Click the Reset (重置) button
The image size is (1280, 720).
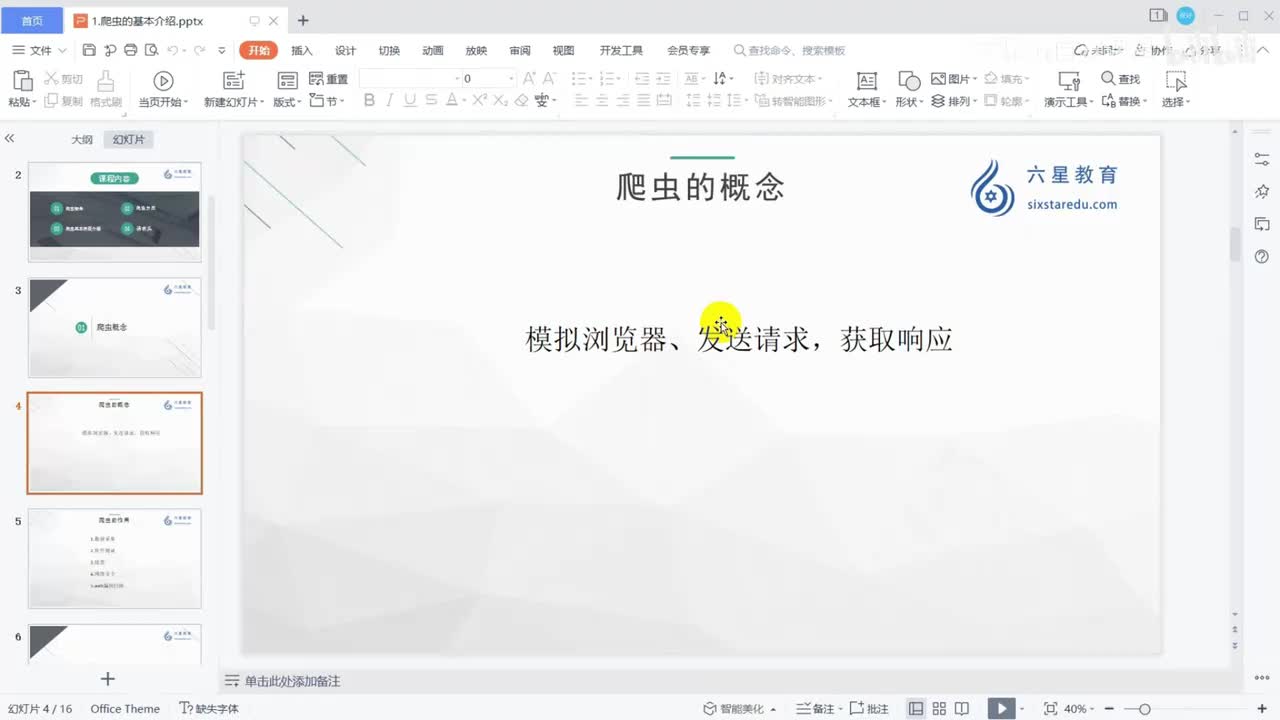pyautogui.click(x=329, y=79)
